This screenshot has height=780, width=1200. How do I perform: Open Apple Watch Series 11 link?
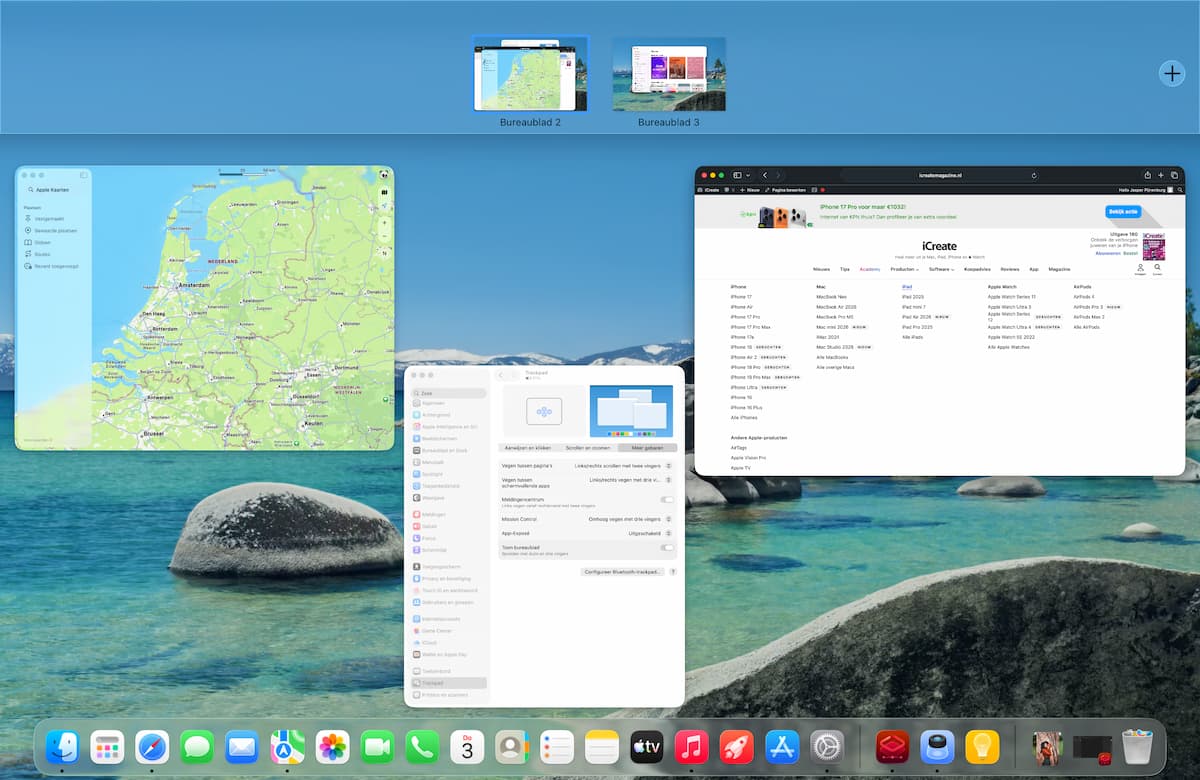1012,297
